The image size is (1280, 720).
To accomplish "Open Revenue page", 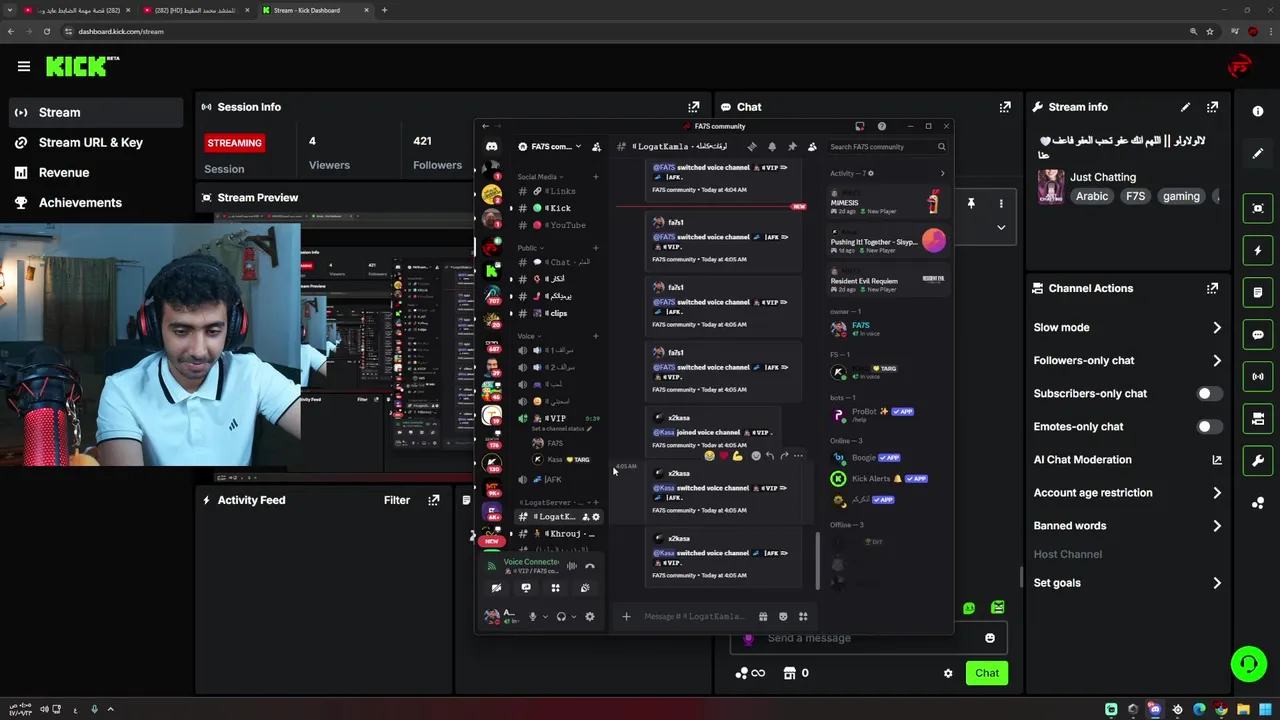I will coord(95,172).
